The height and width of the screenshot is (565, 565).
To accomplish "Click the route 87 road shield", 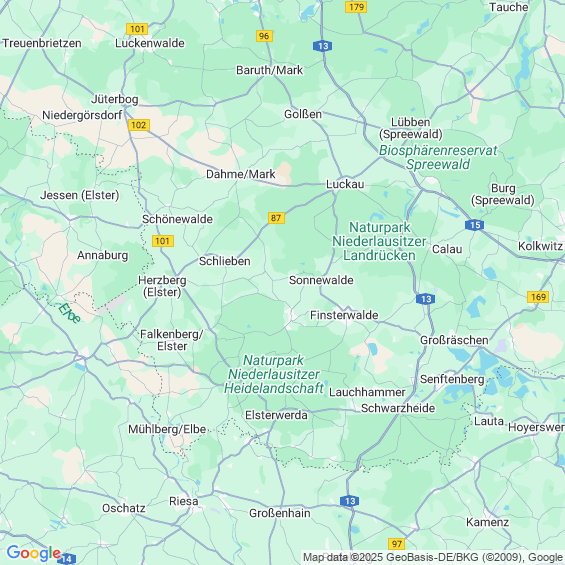I will point(276,218).
